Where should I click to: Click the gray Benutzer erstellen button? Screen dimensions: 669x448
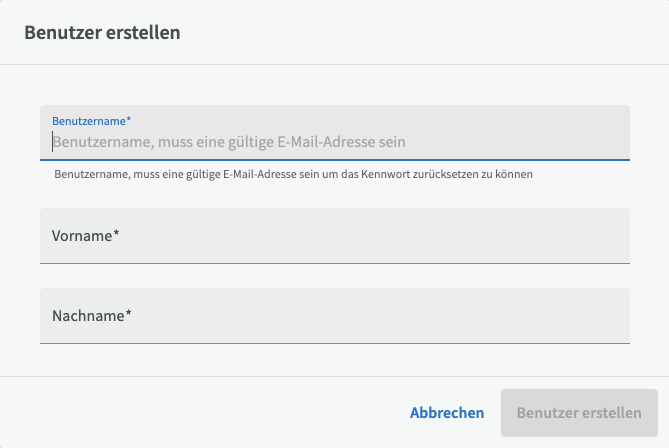click(579, 413)
